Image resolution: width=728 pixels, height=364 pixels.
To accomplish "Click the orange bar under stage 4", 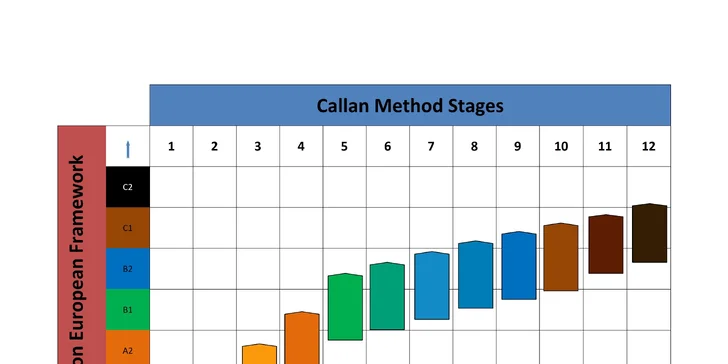I will point(302,338).
